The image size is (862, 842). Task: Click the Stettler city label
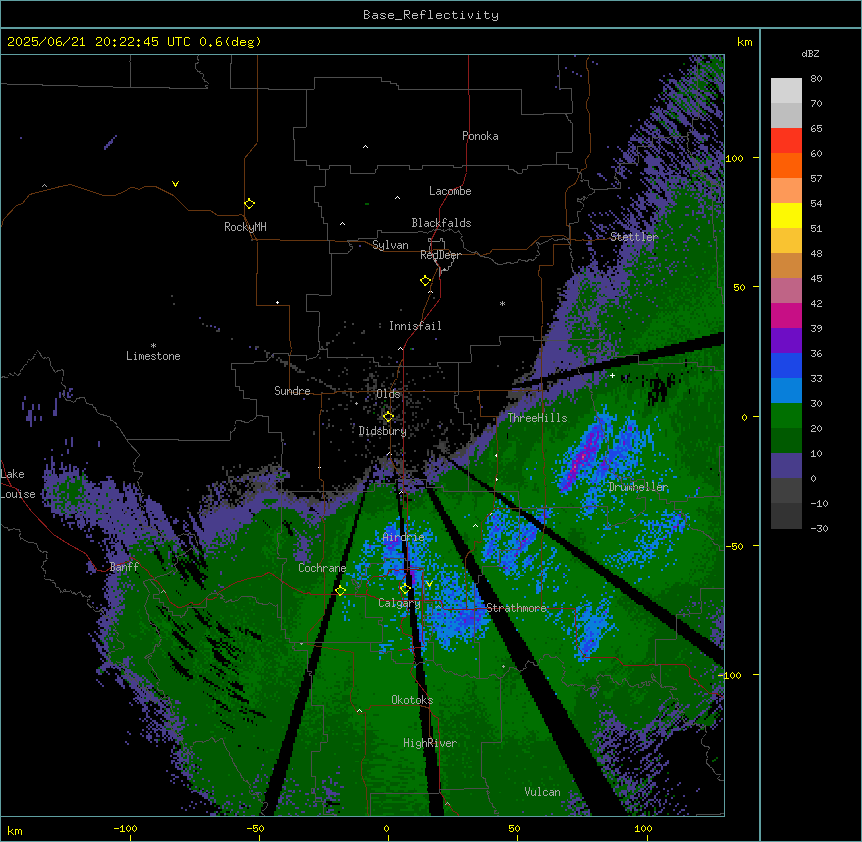coord(634,237)
